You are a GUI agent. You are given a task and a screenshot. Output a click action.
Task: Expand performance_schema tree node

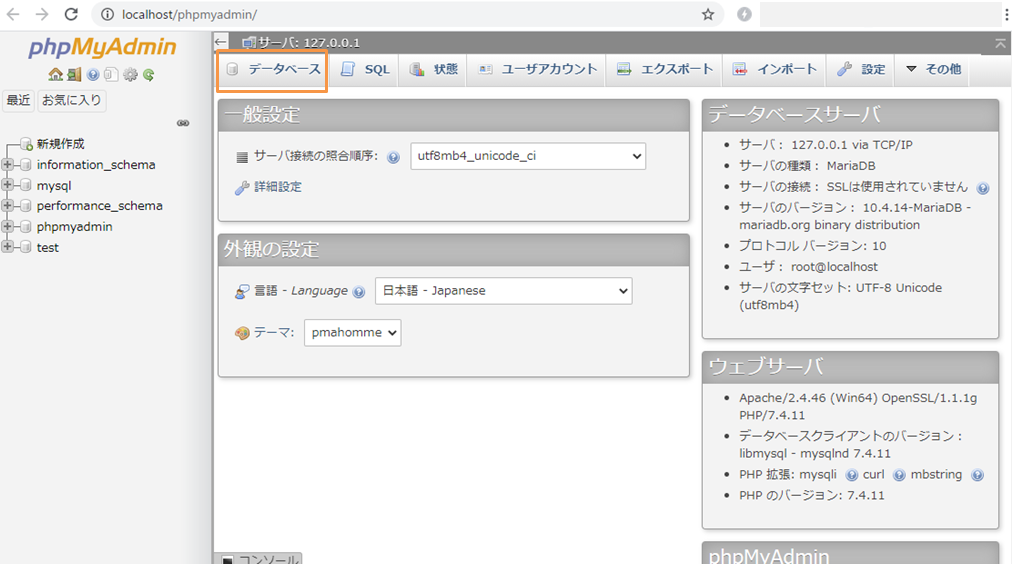click(x=7, y=206)
